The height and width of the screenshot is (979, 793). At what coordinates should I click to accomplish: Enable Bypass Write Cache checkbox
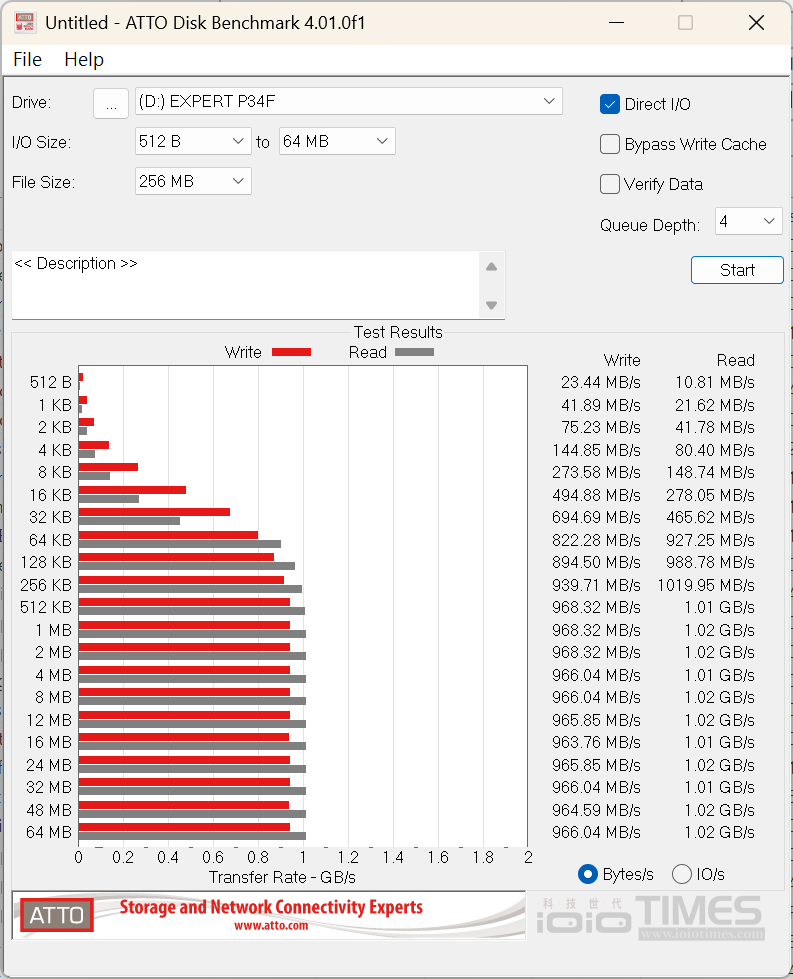[610, 144]
